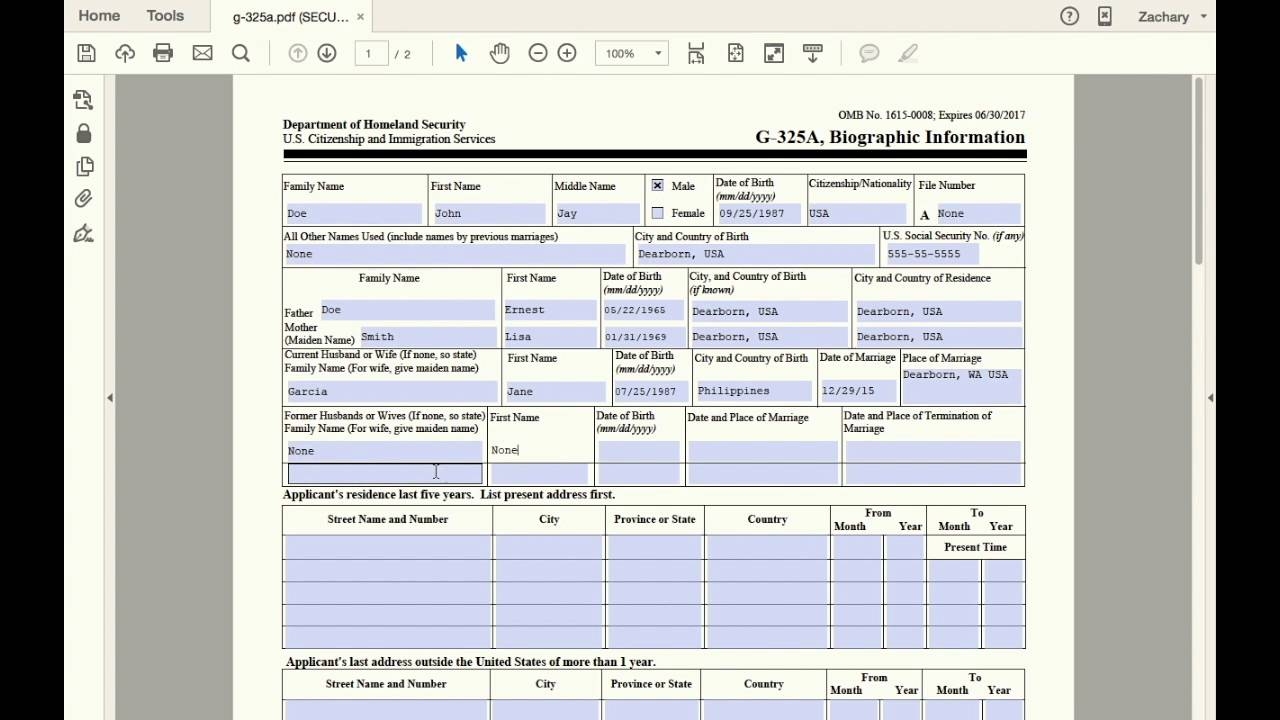Click the former spouse Family Name field None

point(384,450)
